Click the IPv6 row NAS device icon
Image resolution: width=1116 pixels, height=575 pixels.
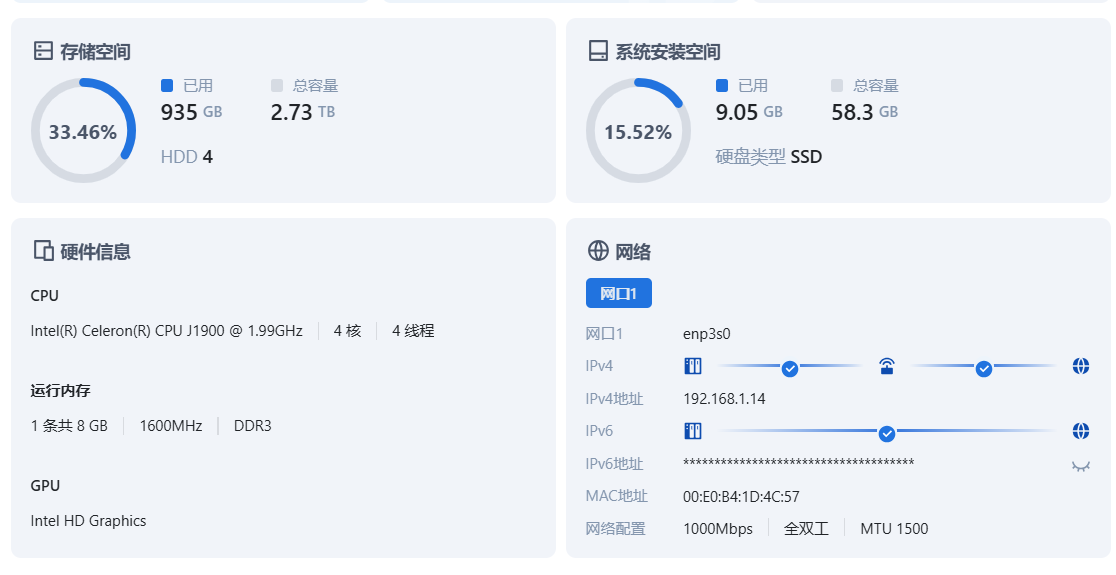(x=693, y=431)
